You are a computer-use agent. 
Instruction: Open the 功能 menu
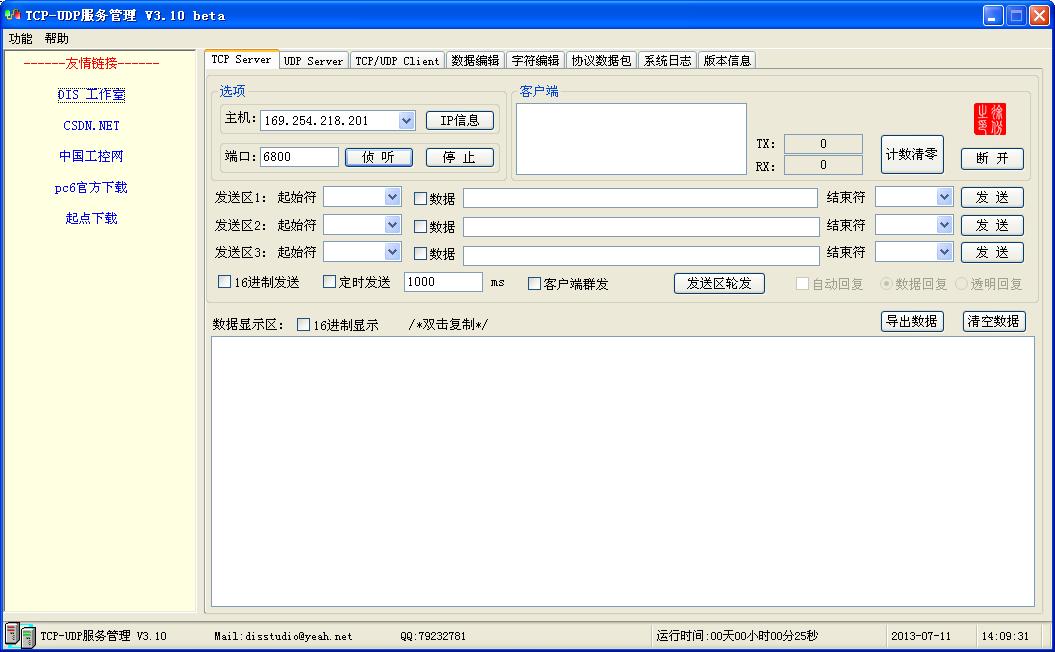click(20, 38)
